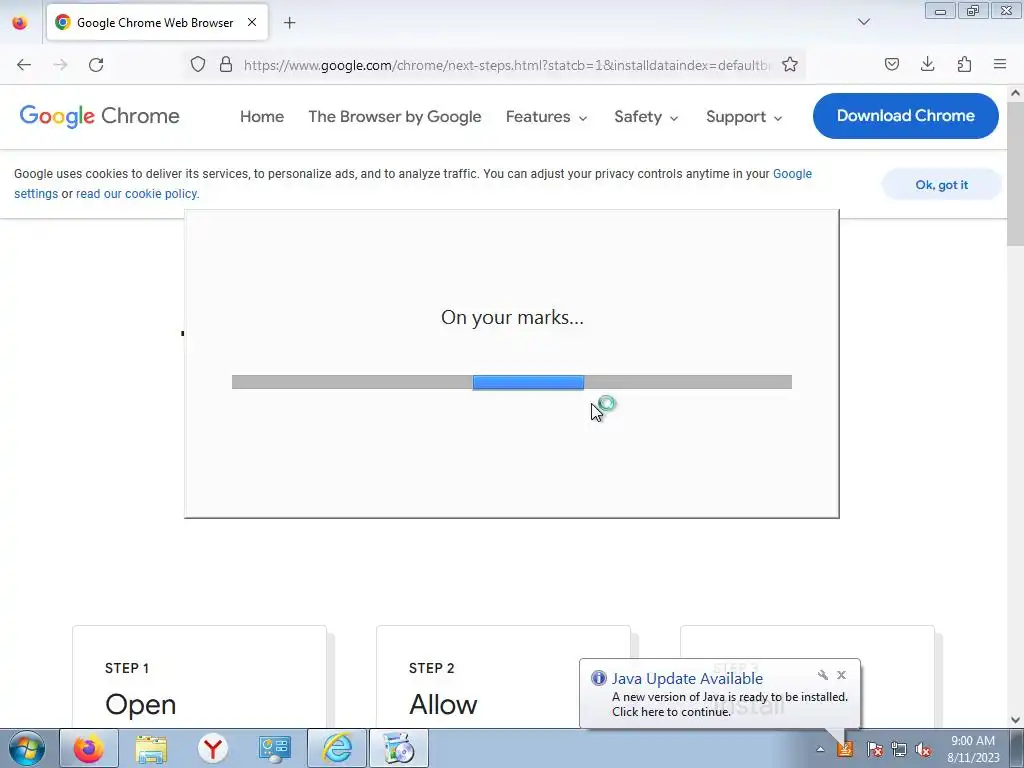Image resolution: width=1024 pixels, height=768 pixels.
Task: Open the tracking protection shield icon
Action: point(198,64)
